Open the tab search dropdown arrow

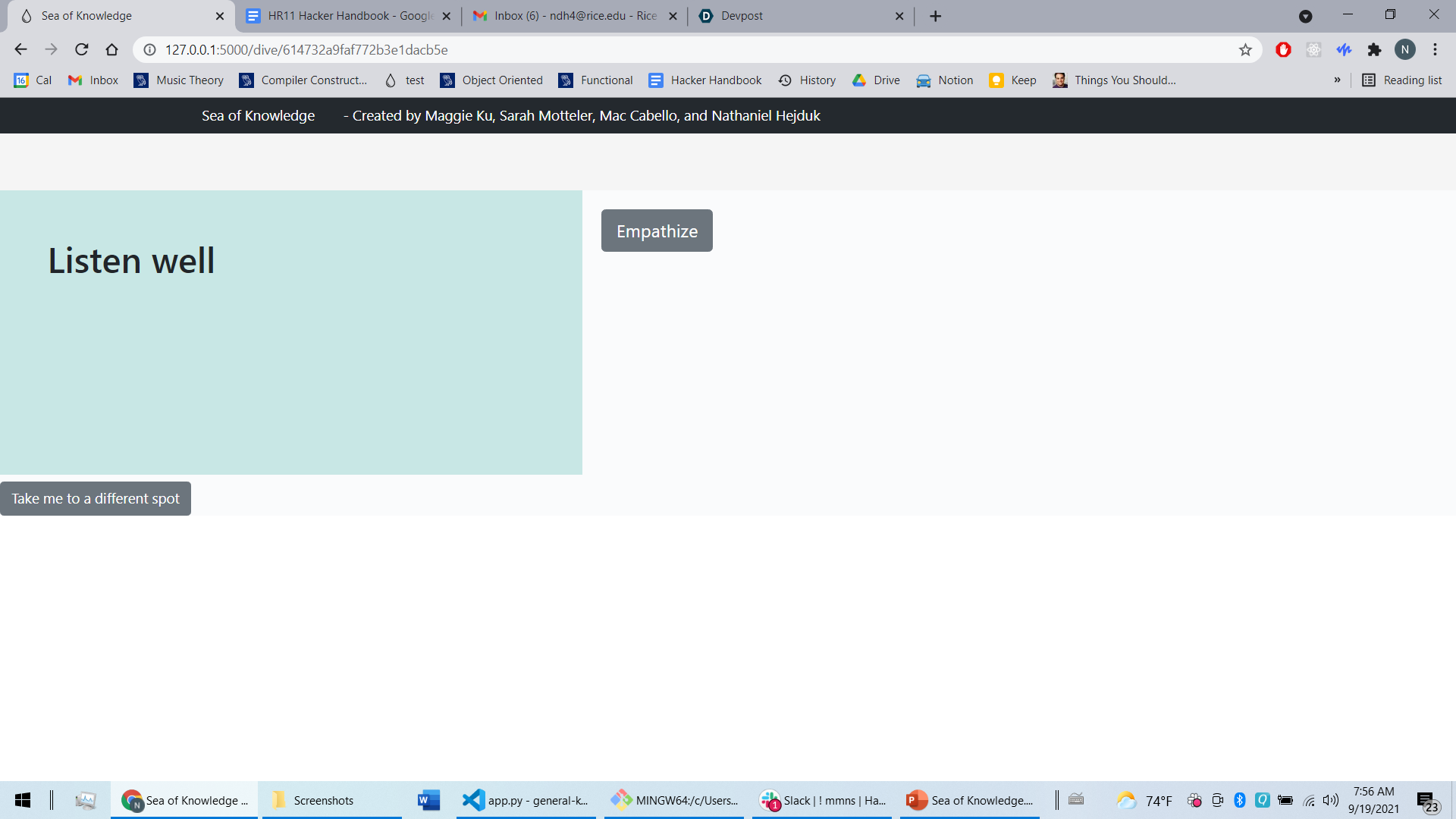tap(1305, 16)
